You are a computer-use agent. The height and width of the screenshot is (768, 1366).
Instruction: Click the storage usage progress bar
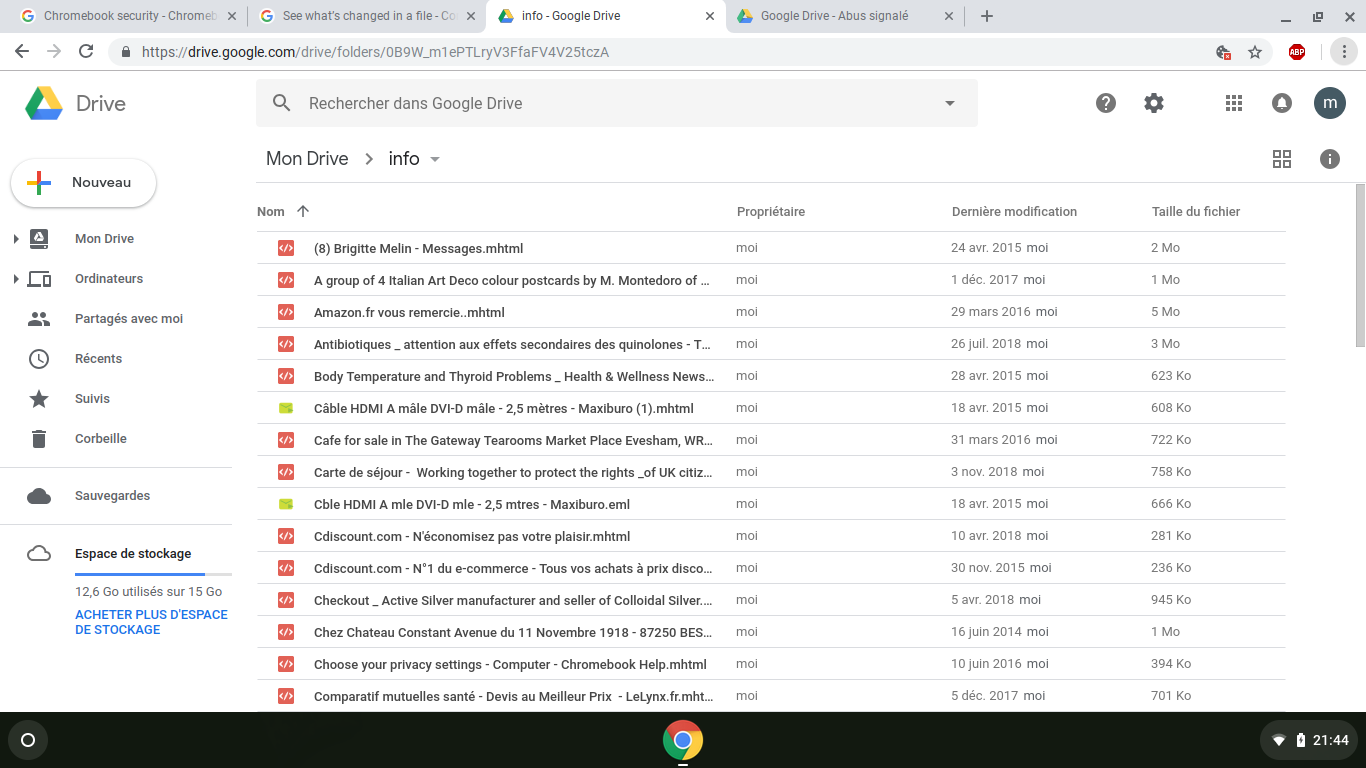click(x=153, y=574)
